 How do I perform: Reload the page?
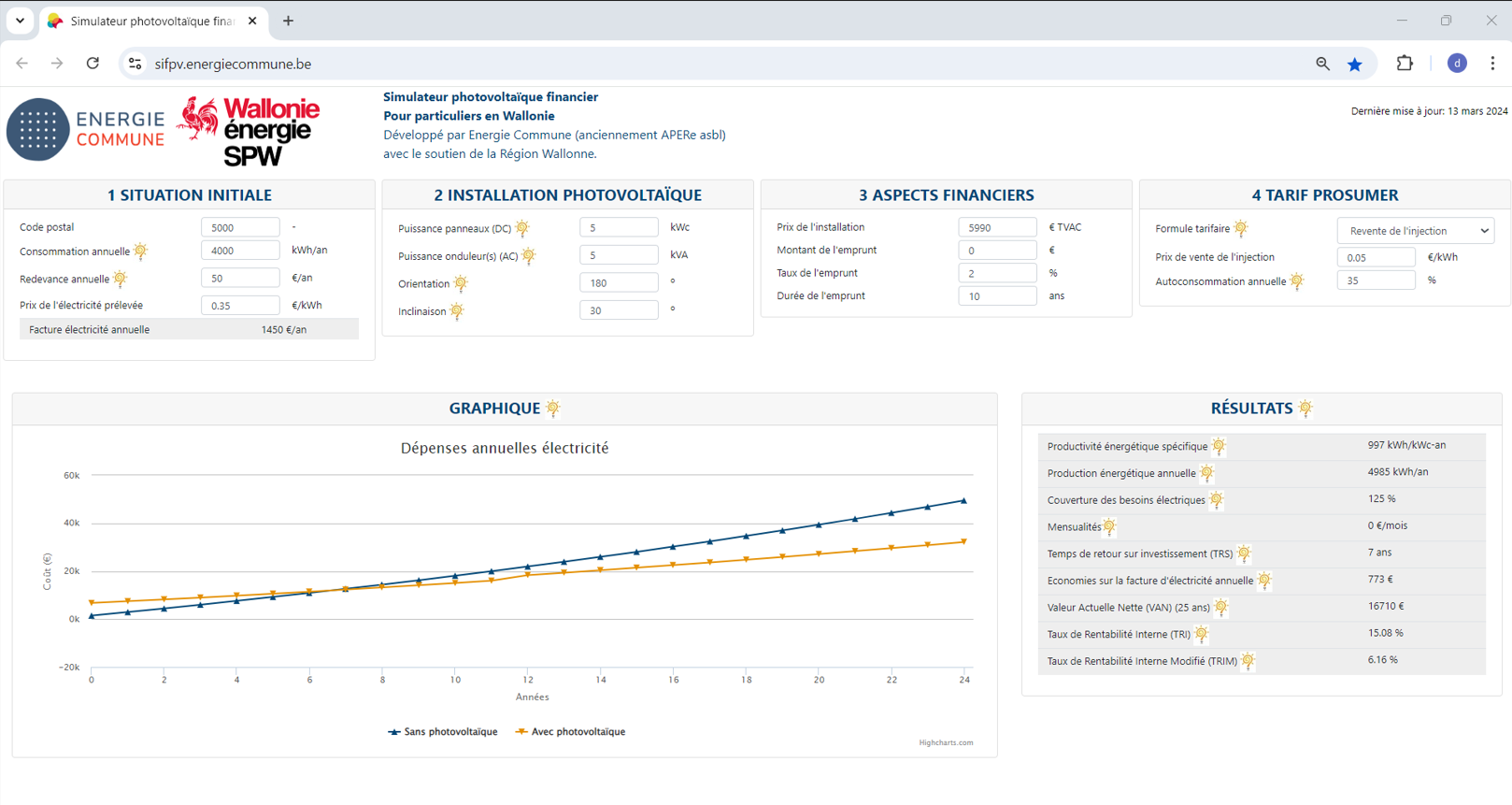(93, 64)
